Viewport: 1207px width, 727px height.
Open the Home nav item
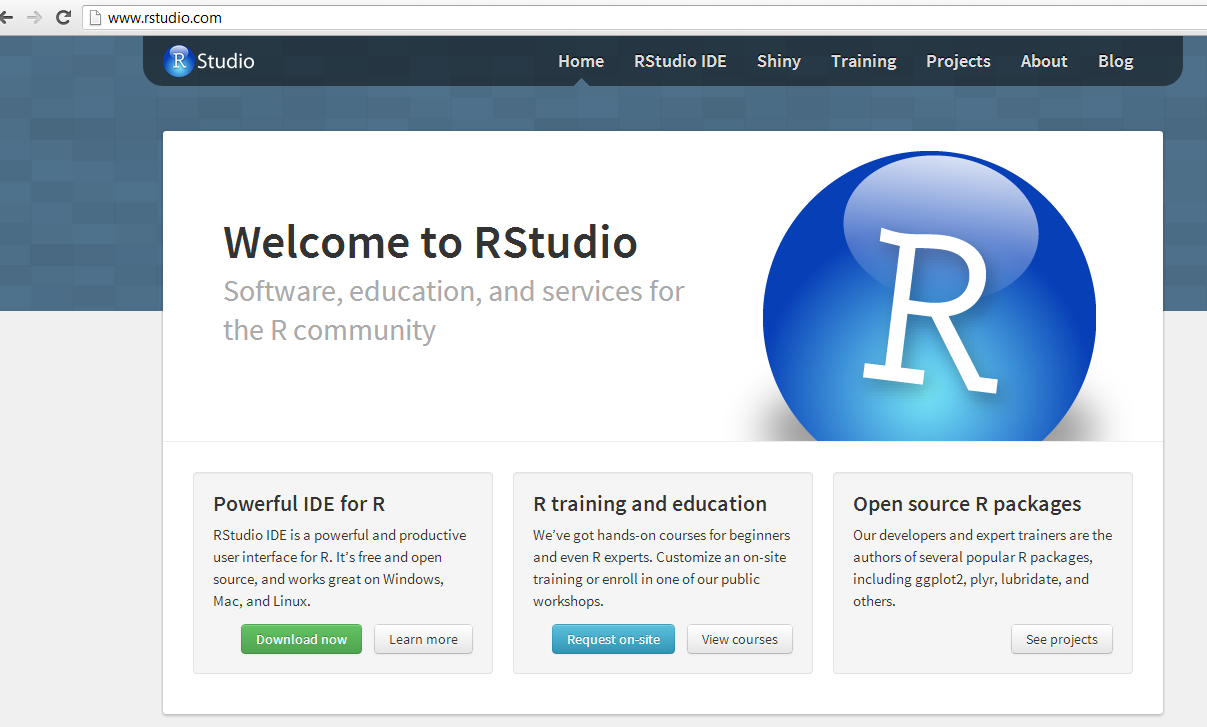pos(581,61)
